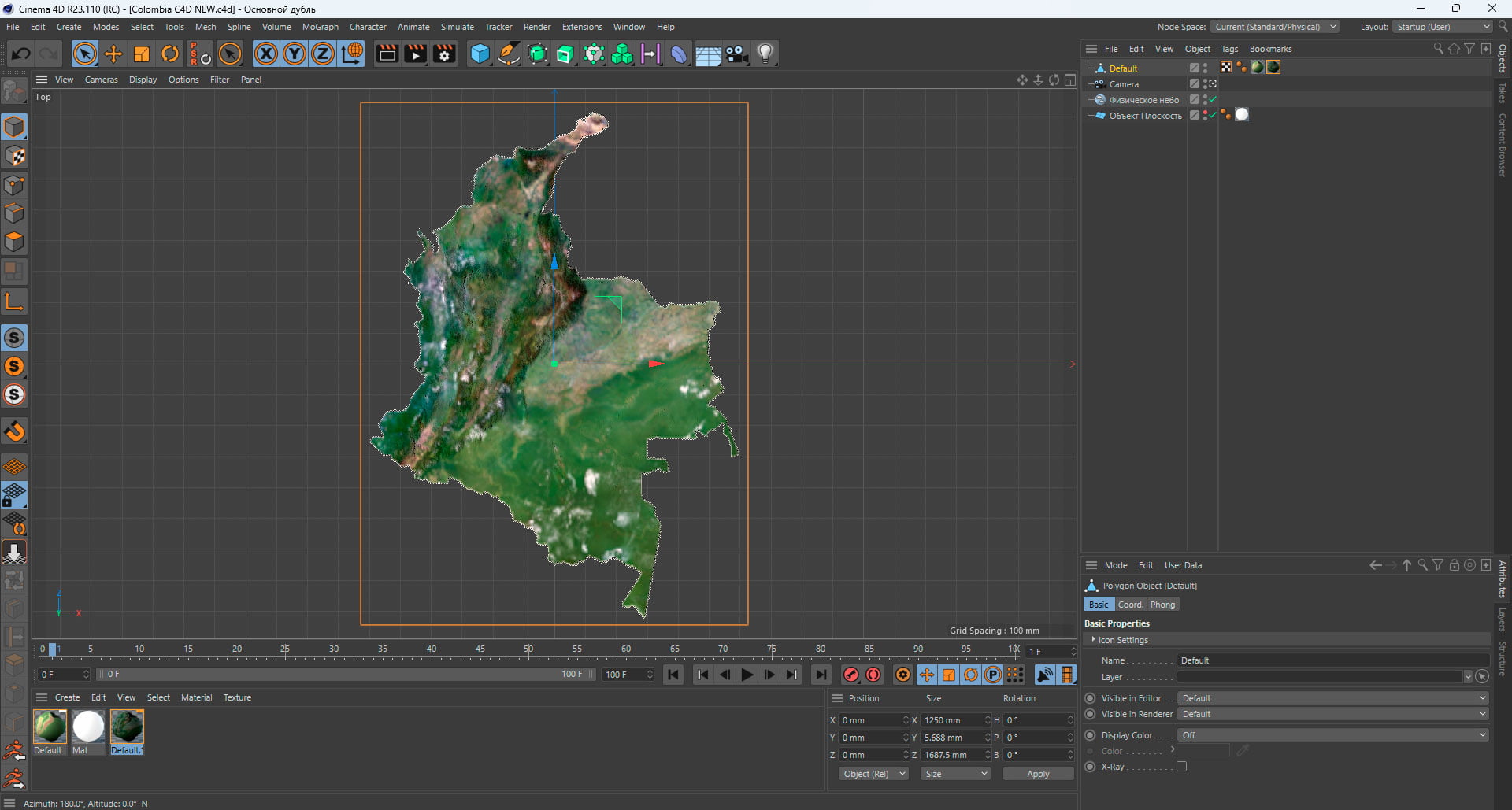This screenshot has width=1512, height=810.
Task: Click the timeline playhead marker at frame 0
Action: click(52, 649)
